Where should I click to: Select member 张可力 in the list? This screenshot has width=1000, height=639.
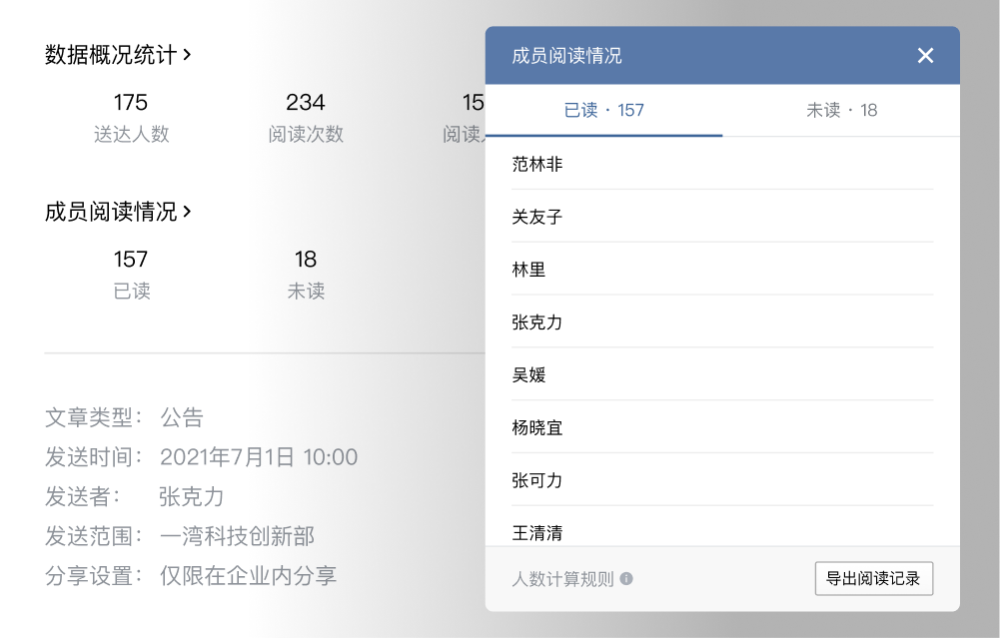[x=537, y=481]
